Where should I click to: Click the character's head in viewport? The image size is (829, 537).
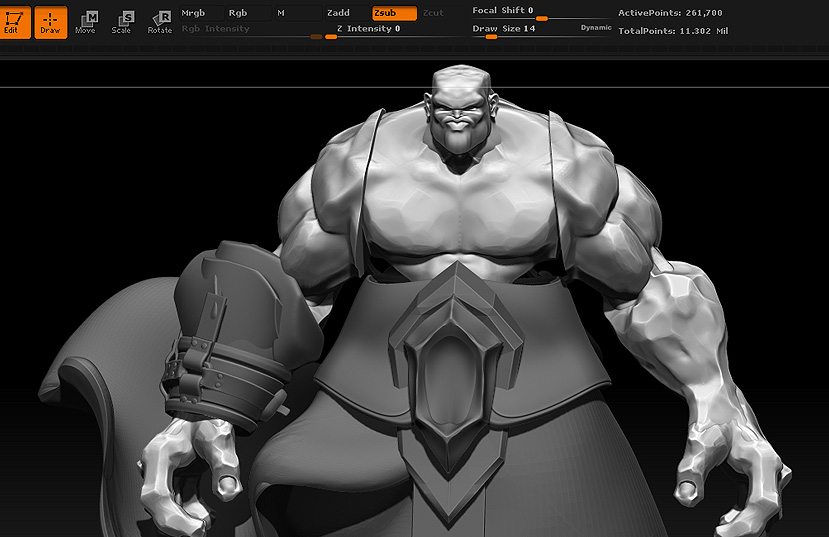[461, 110]
